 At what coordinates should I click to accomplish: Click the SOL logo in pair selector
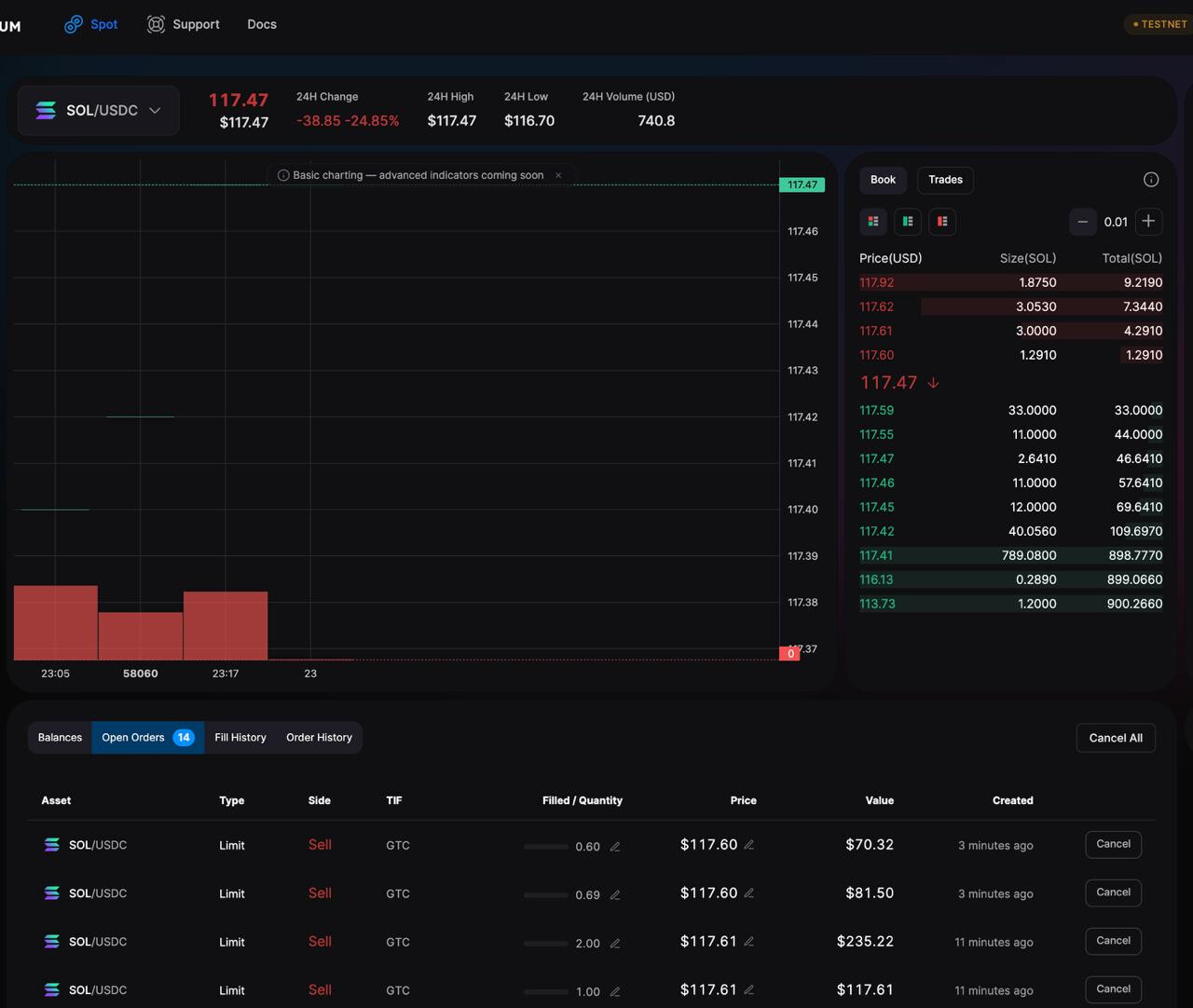coord(46,110)
